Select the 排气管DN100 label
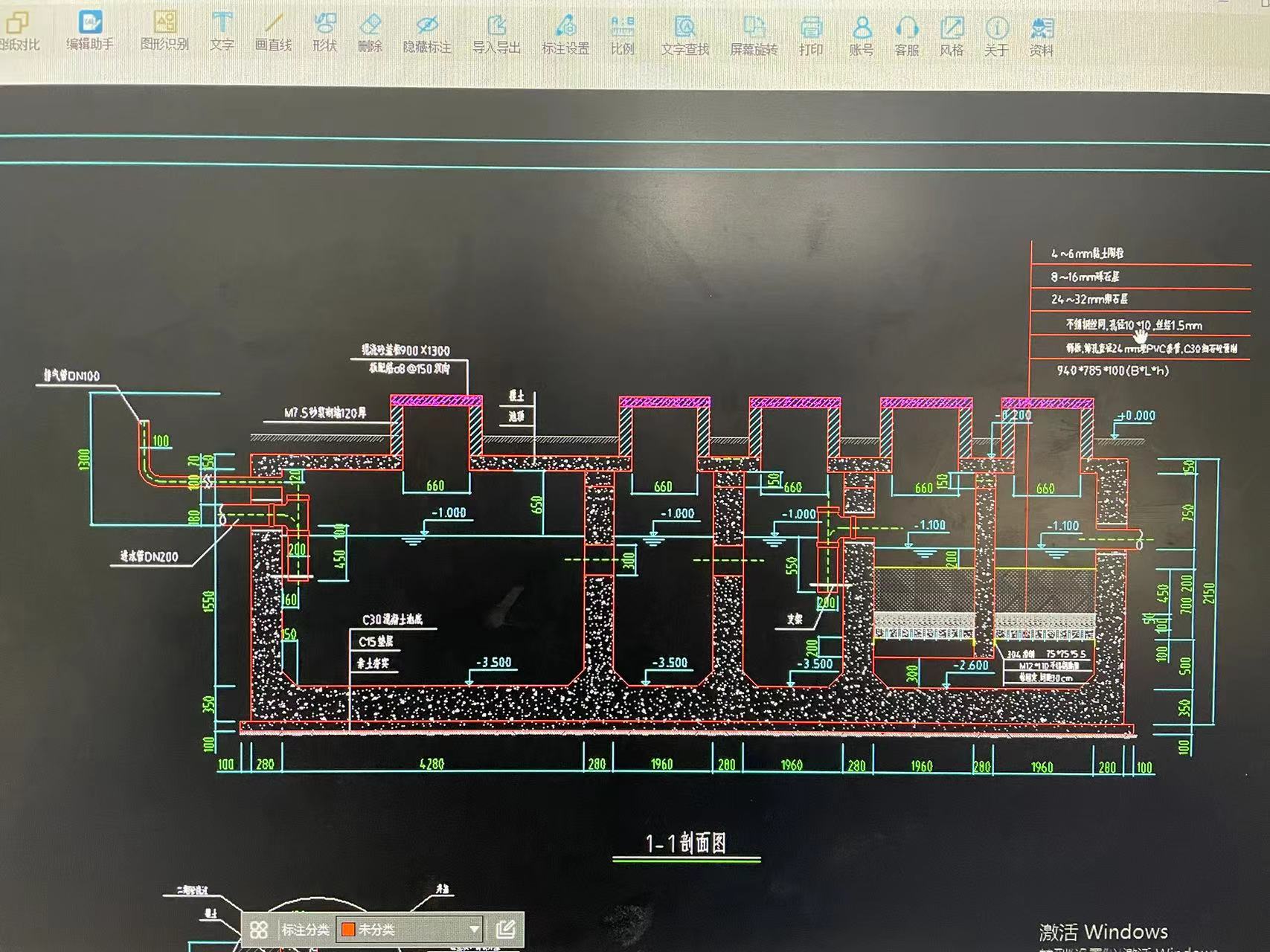 tap(71, 376)
